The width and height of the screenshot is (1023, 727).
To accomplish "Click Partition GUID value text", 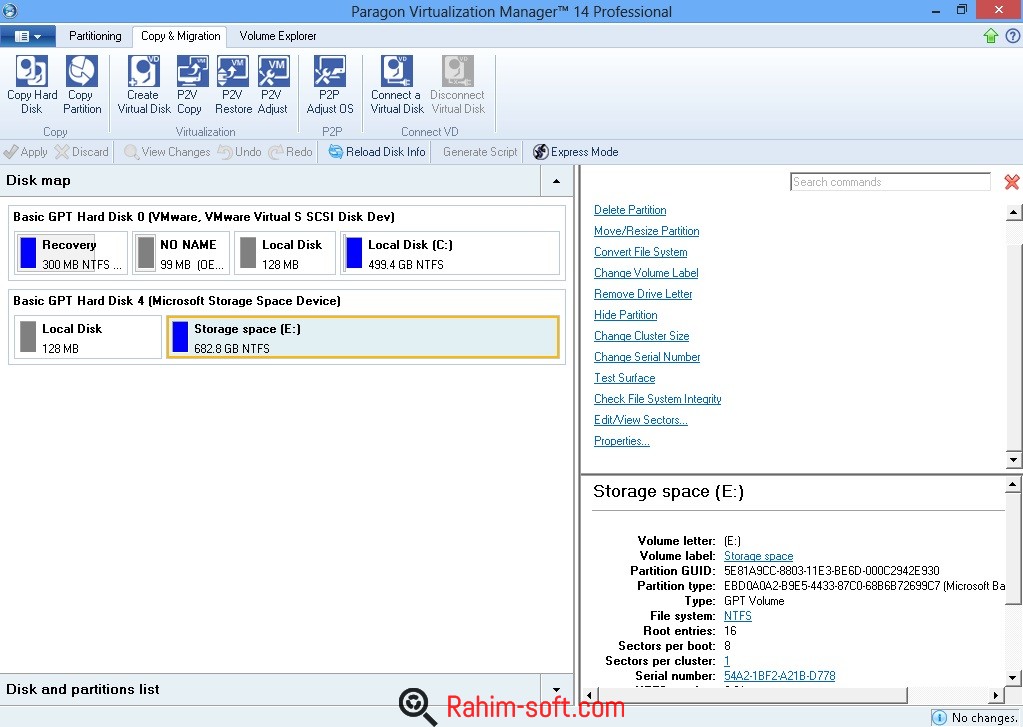I will 832,571.
